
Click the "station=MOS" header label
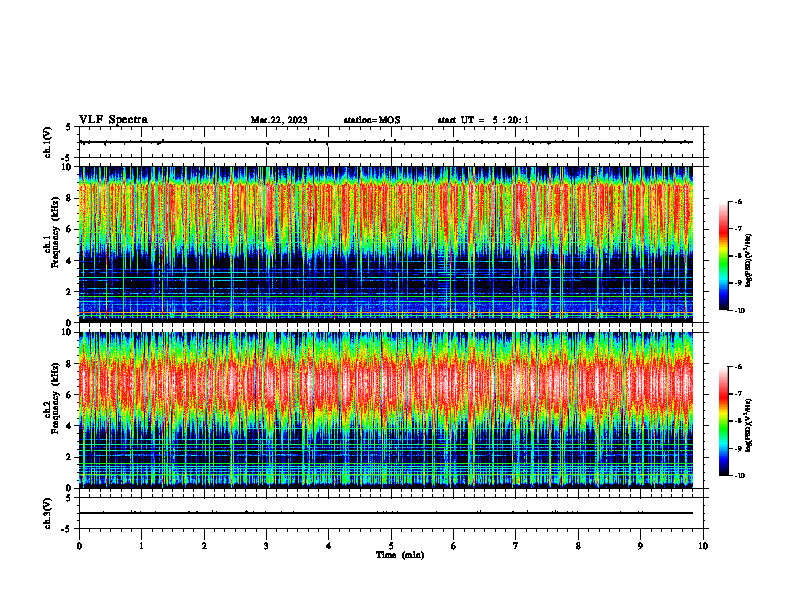(372, 120)
